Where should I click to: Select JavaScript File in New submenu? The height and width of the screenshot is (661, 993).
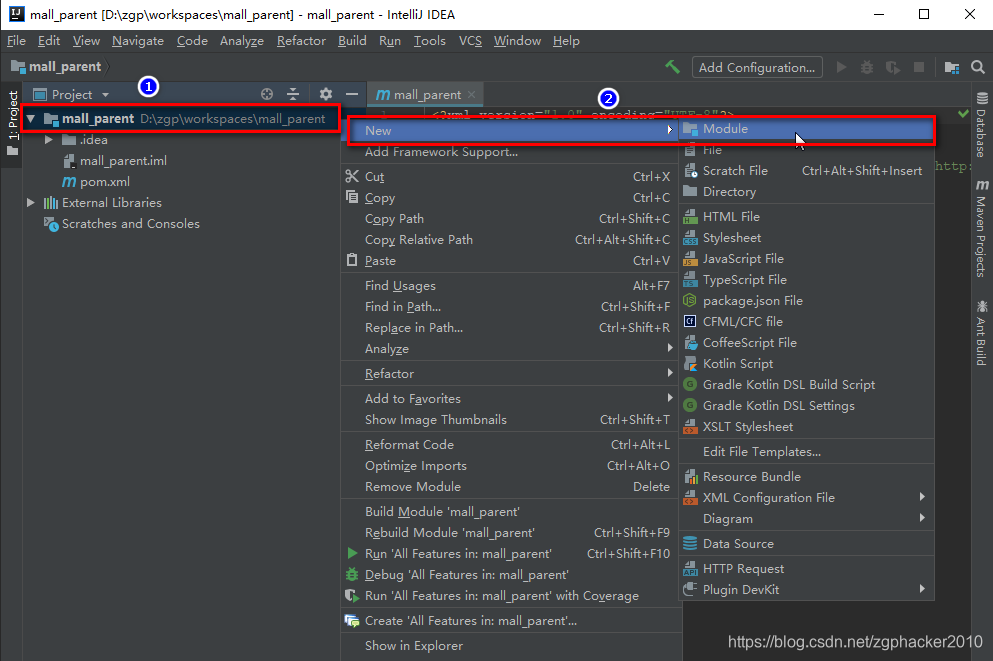(806, 258)
